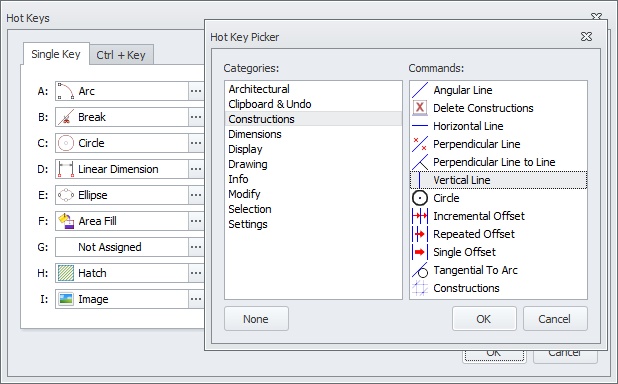Image resolution: width=618 pixels, height=384 pixels.
Task: Select the Dimensions category
Action: coord(313,134)
